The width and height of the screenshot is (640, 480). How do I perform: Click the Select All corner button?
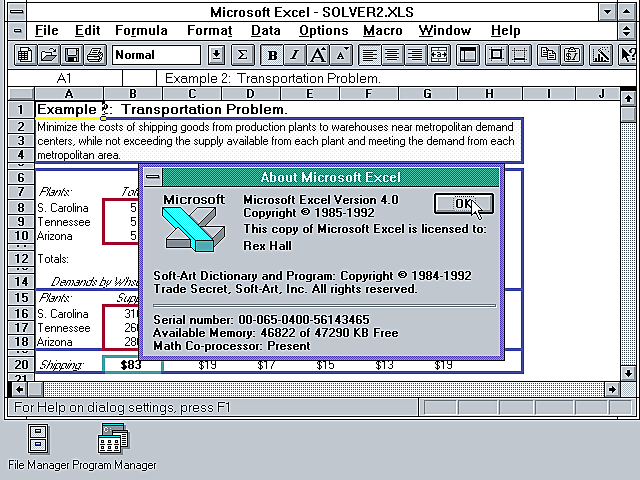pyautogui.click(x=21, y=94)
